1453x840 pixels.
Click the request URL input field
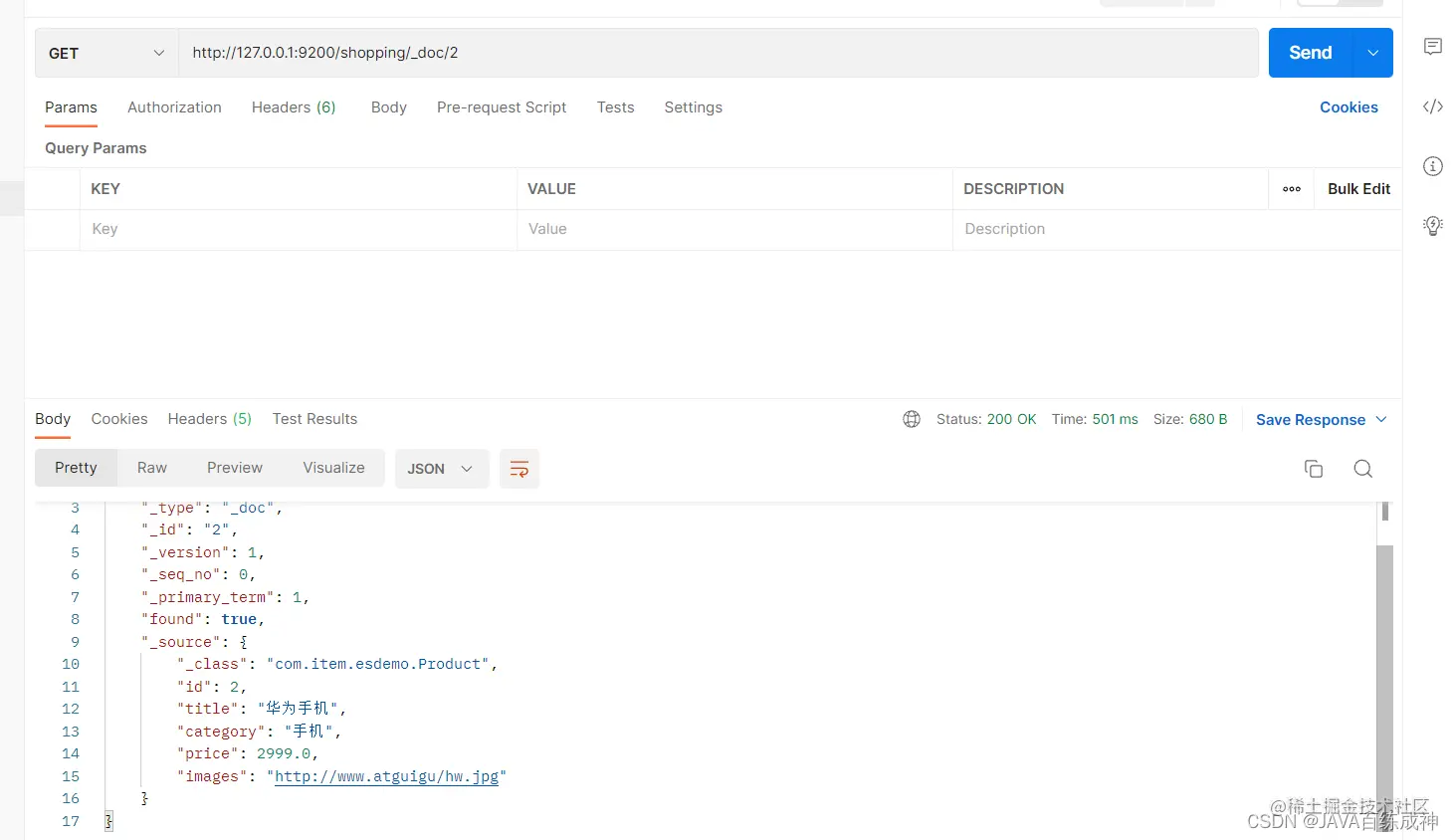[x=719, y=53]
